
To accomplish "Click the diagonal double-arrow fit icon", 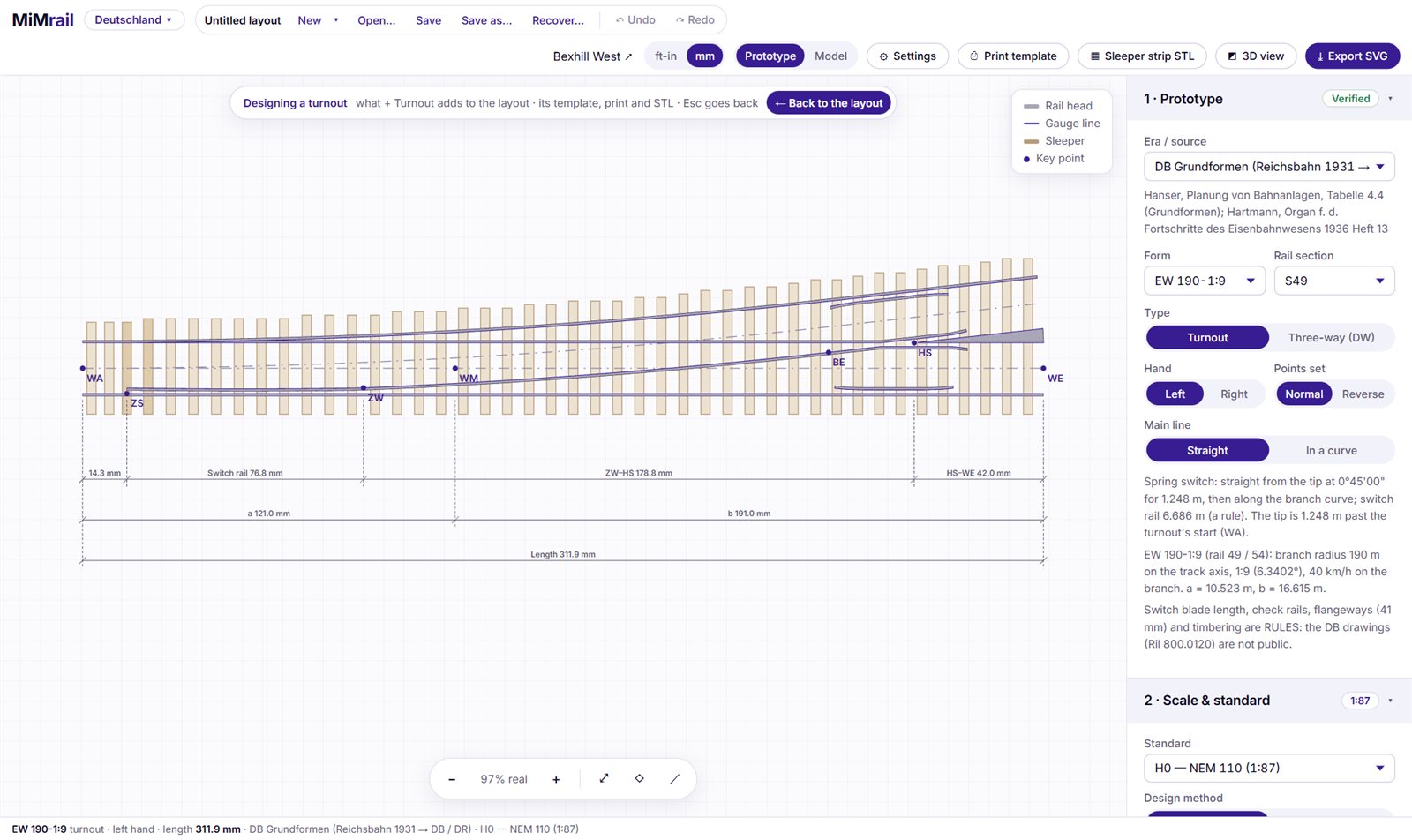I will tap(605, 778).
